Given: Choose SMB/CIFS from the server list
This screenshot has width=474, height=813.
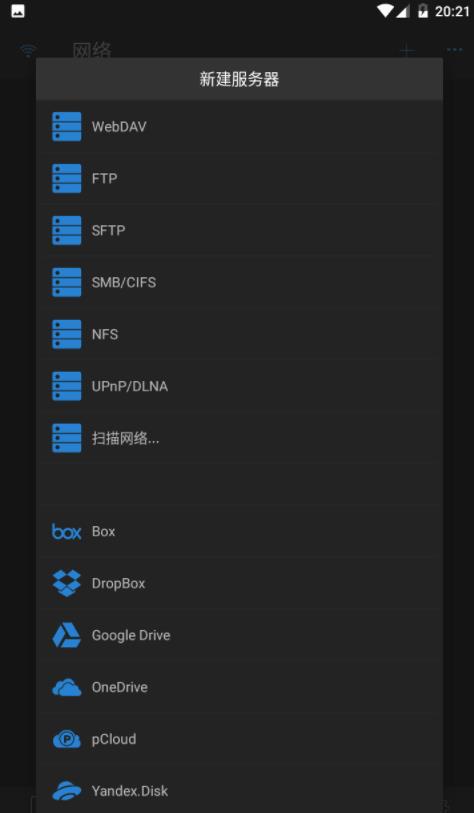Looking at the screenshot, I should 240,282.
